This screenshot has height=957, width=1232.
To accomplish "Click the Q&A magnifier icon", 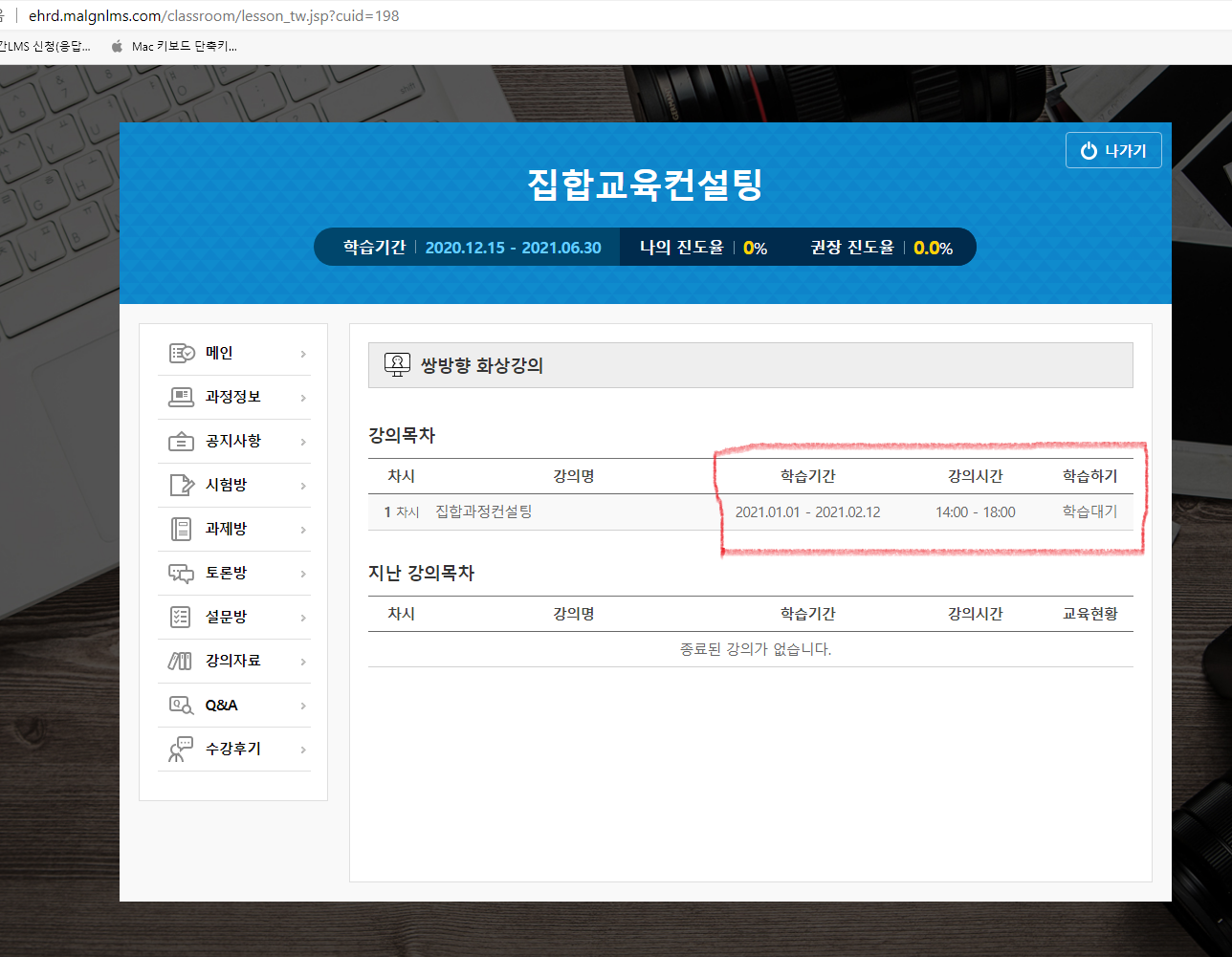I will pyautogui.click(x=182, y=706).
